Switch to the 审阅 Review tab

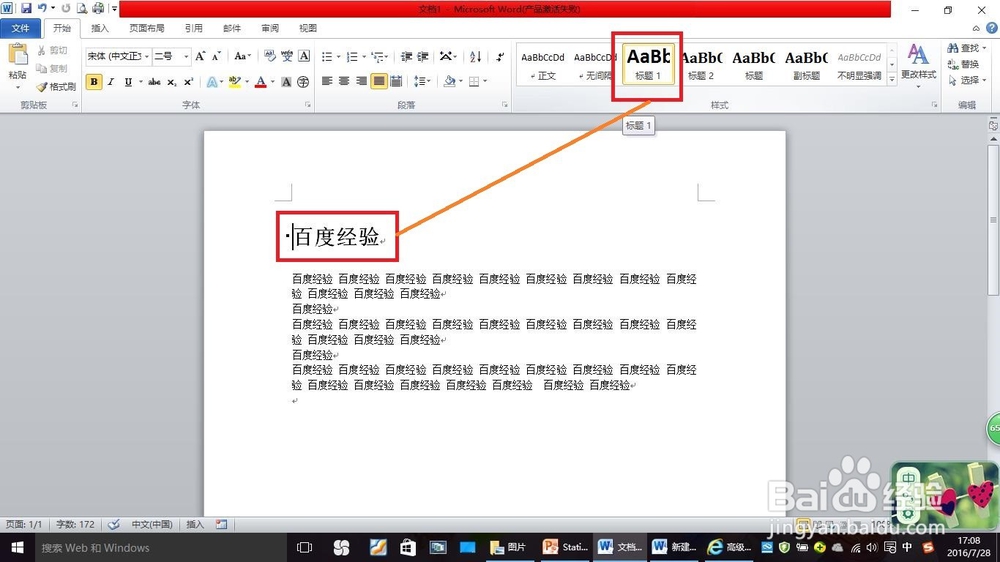270,28
